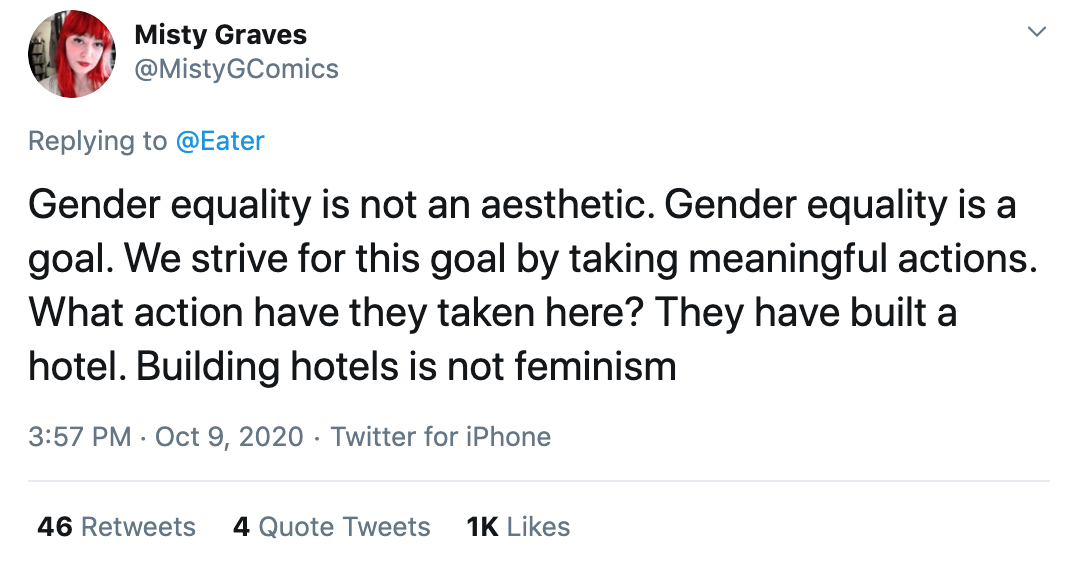Show the 4 Quote Tweets
Viewport: 1070px width, 566px height.
pos(332,526)
